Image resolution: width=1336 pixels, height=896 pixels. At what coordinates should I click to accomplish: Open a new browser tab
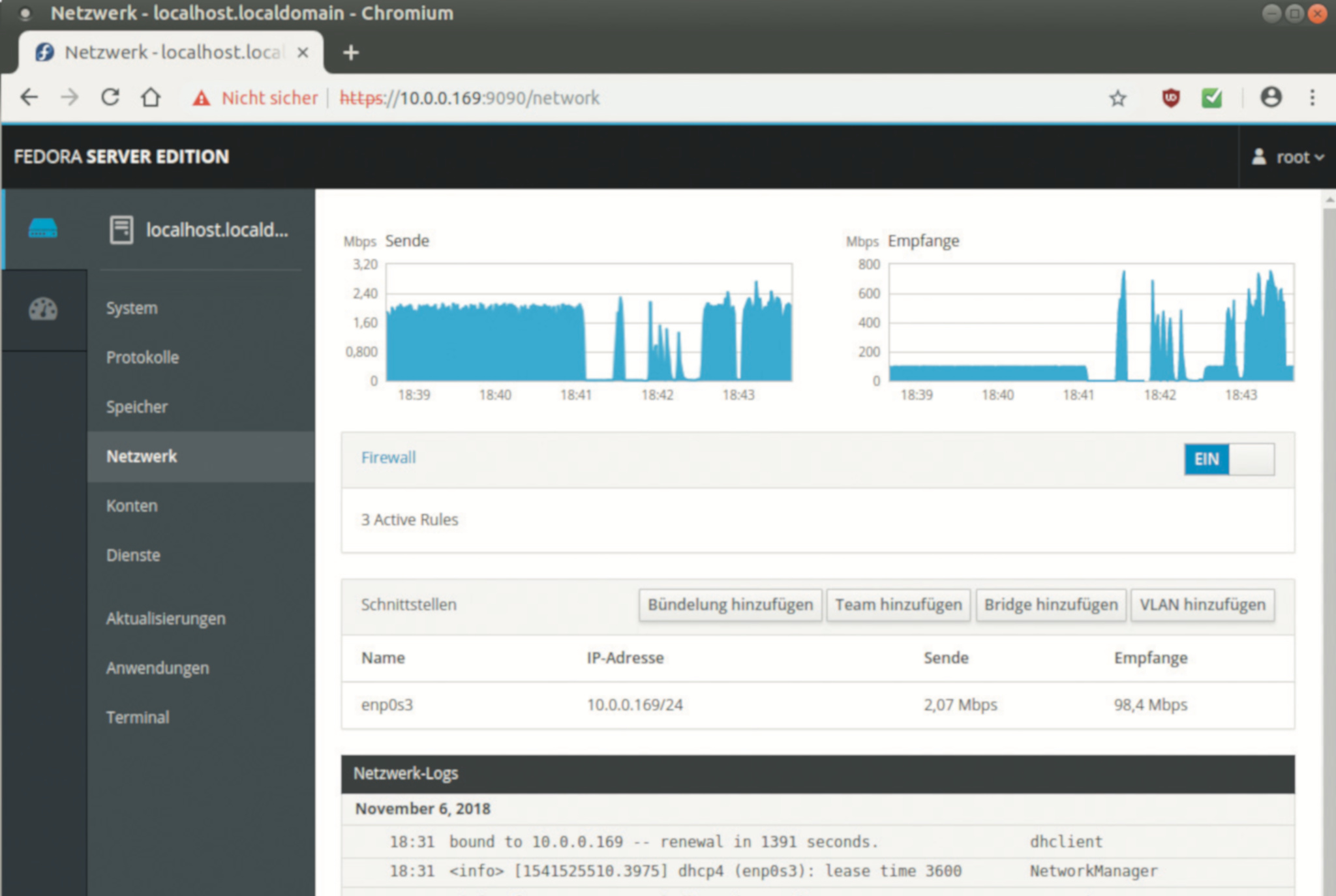[x=351, y=52]
